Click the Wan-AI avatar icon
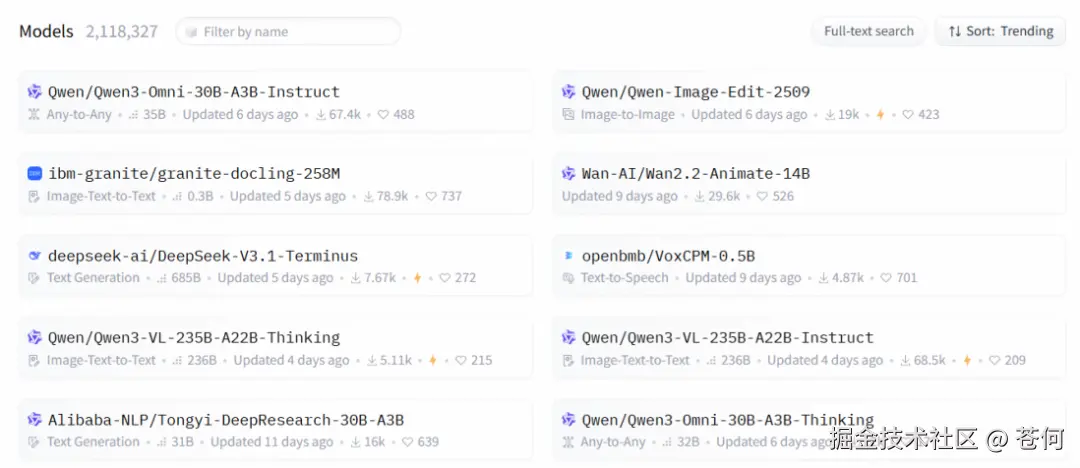Viewport: 1080px width, 468px height. click(569, 174)
